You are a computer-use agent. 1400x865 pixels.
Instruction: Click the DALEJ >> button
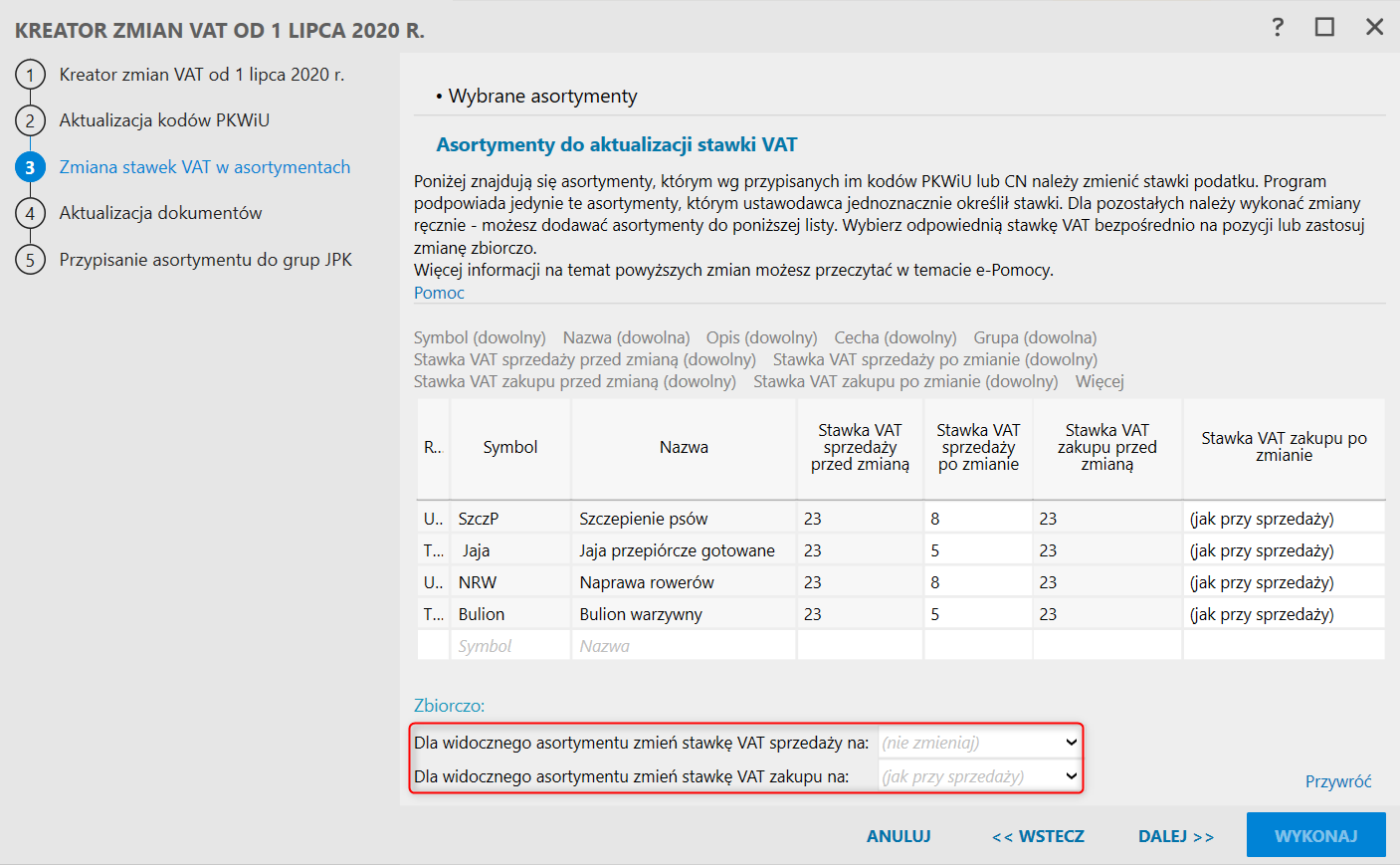[1176, 836]
